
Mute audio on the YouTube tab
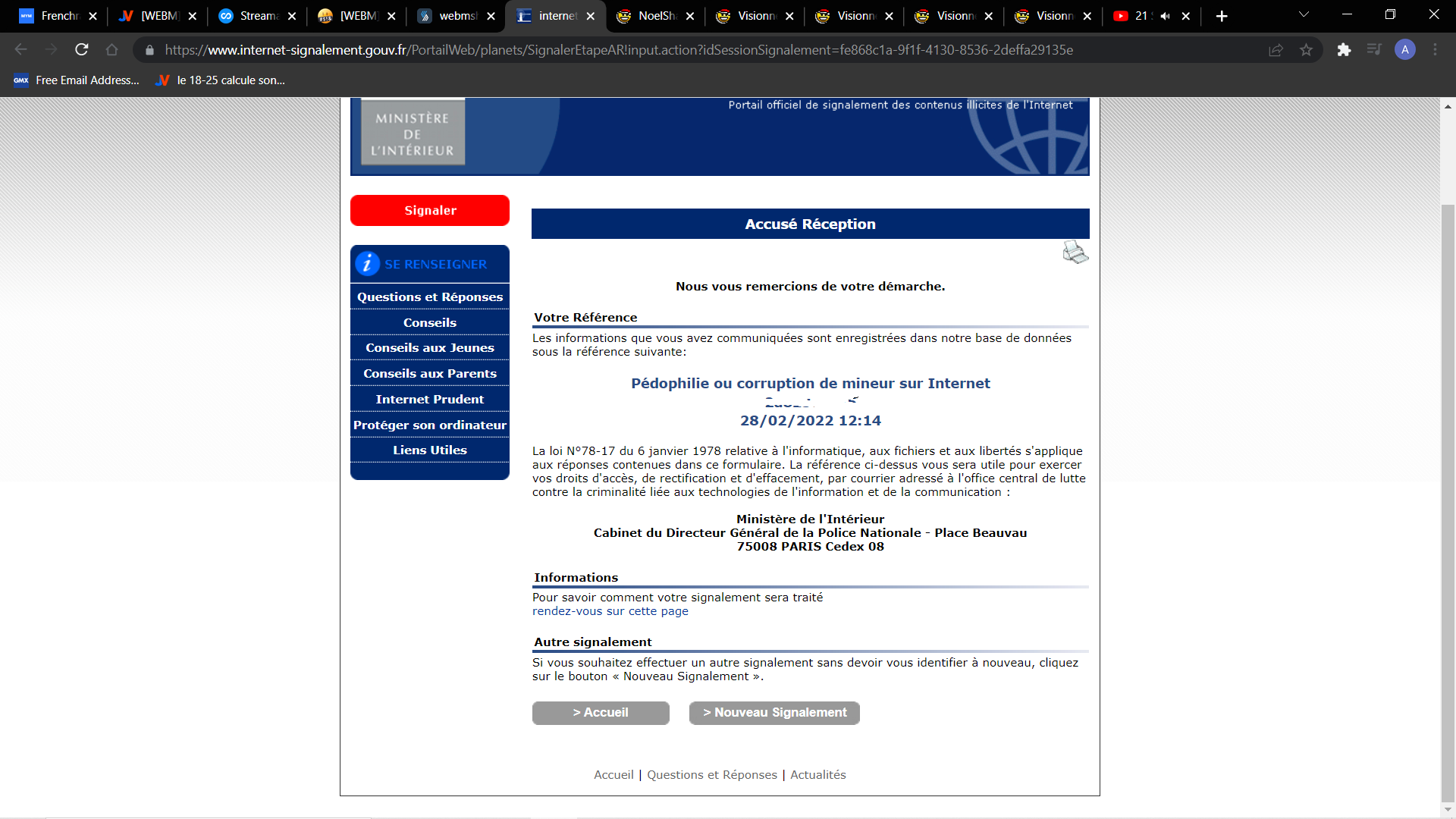click(1165, 16)
